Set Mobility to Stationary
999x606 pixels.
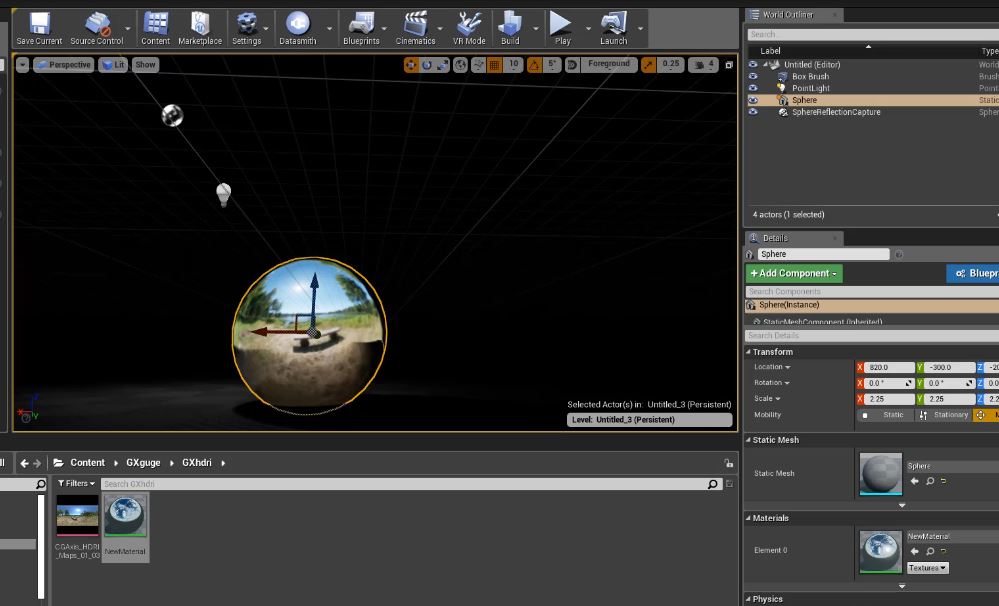coord(944,415)
